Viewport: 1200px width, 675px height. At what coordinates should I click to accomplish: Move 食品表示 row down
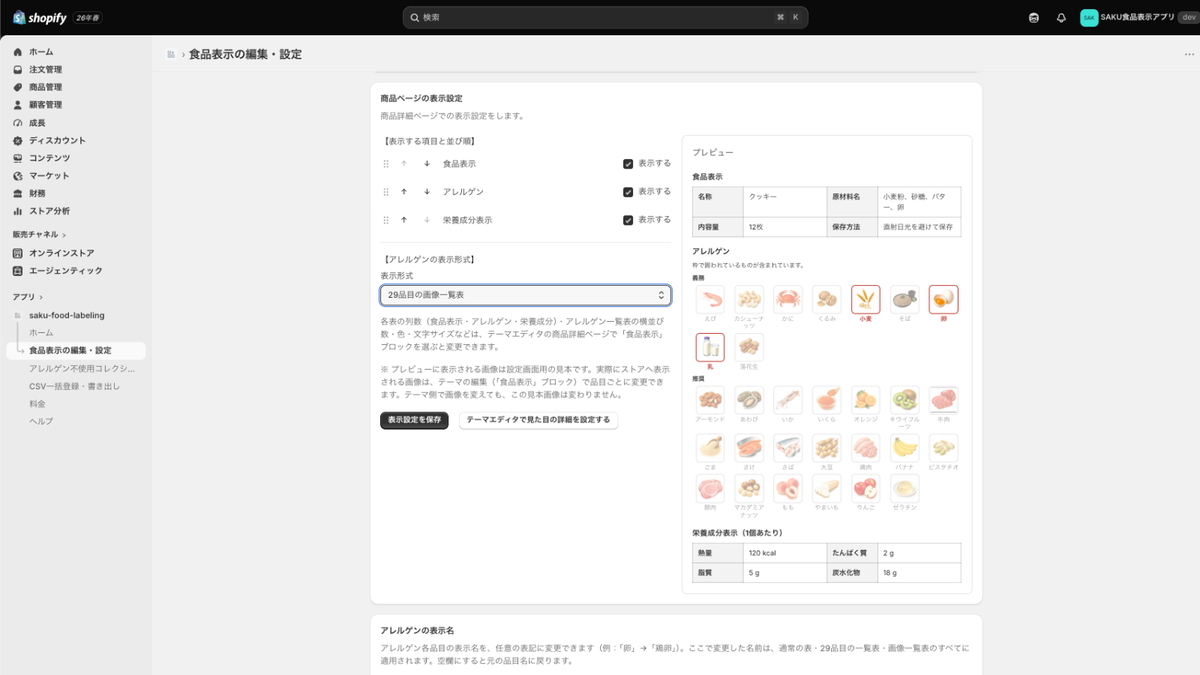pos(427,163)
